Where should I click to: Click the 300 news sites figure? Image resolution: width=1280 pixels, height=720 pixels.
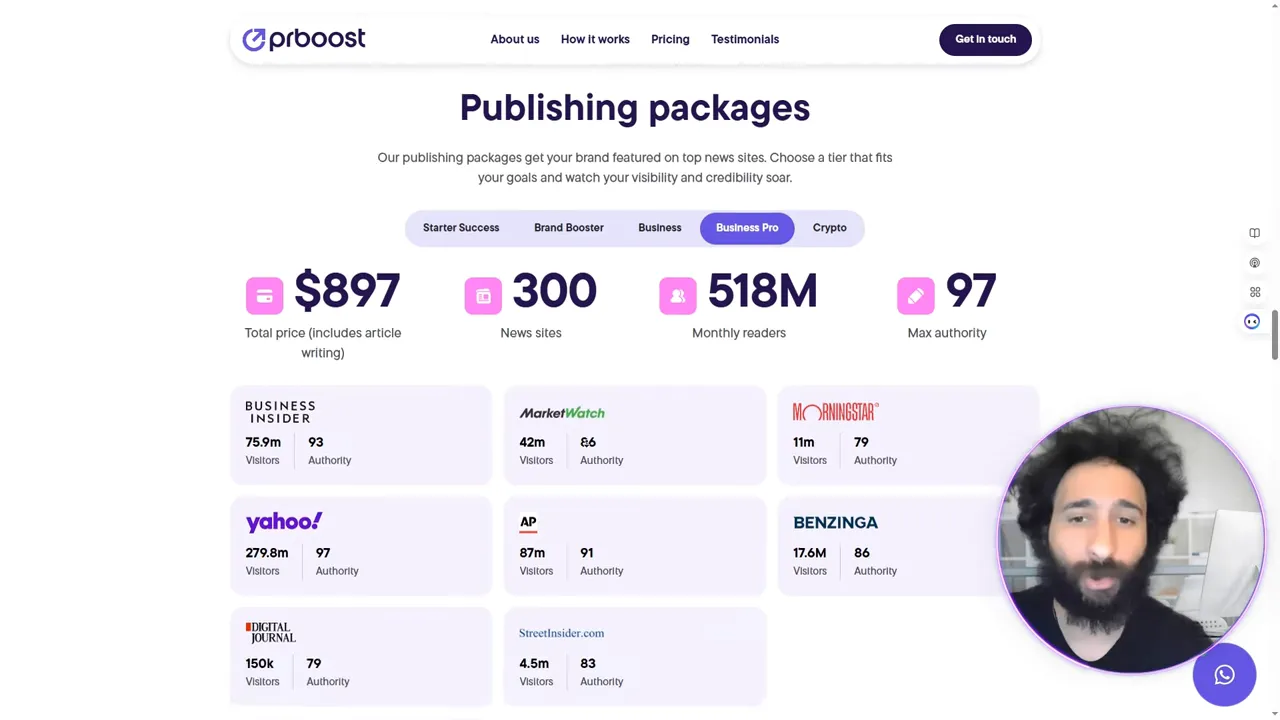tap(554, 291)
